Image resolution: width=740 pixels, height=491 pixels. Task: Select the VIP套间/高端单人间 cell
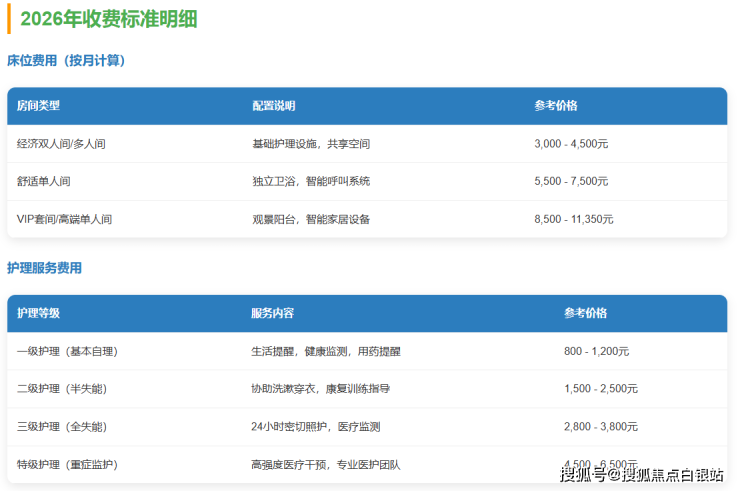tap(64, 219)
